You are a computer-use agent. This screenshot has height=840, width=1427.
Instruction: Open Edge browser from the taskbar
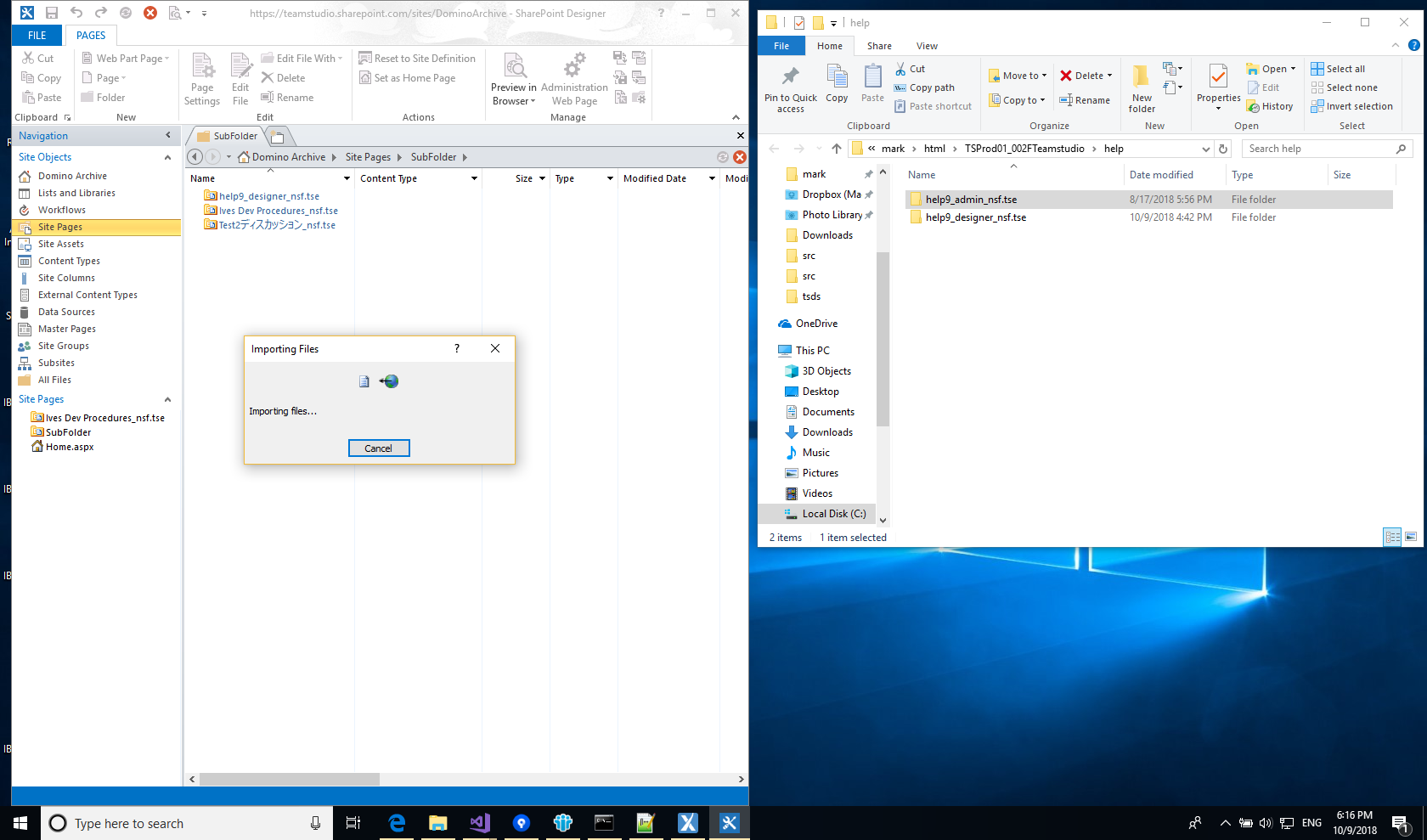[x=397, y=822]
